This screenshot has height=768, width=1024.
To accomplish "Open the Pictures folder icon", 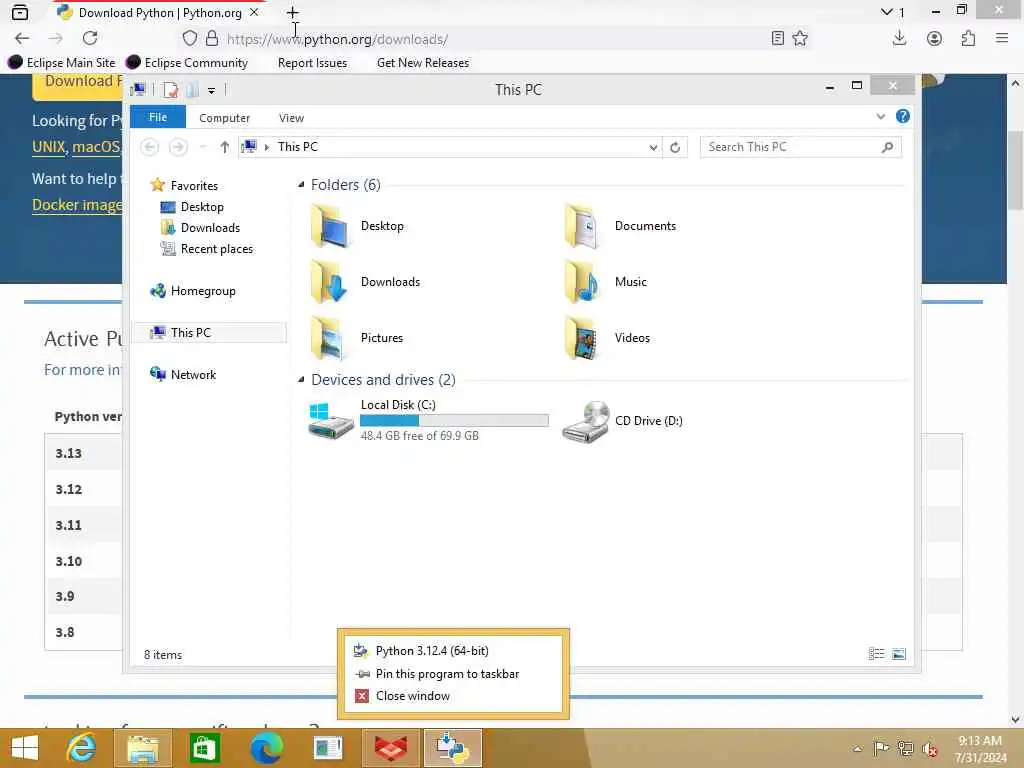I will click(328, 338).
